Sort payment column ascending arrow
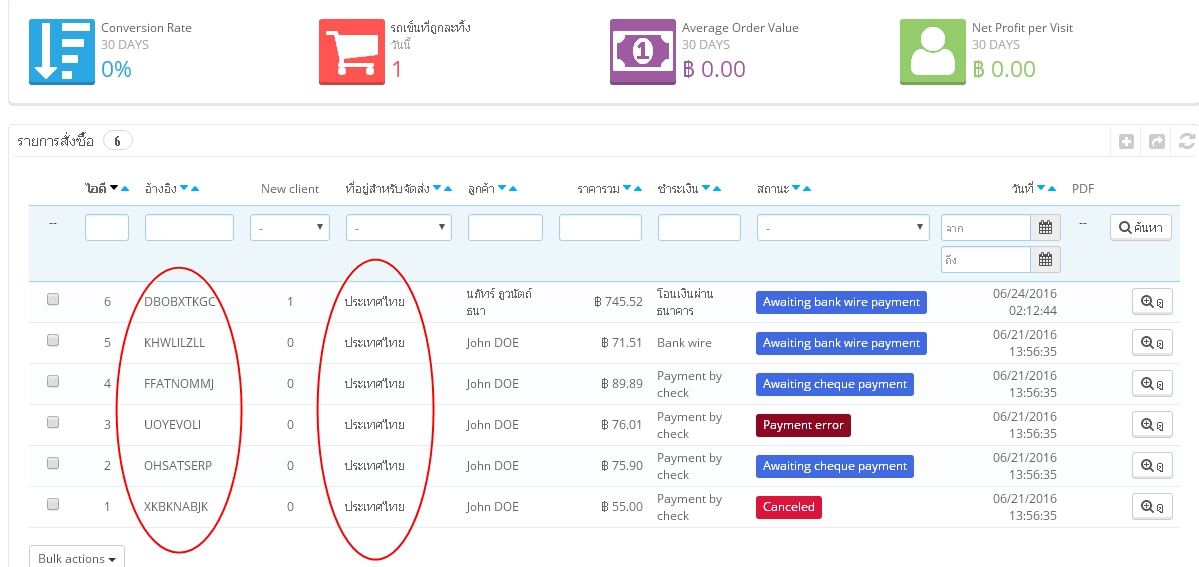This screenshot has width=1199, height=567. coord(717,188)
